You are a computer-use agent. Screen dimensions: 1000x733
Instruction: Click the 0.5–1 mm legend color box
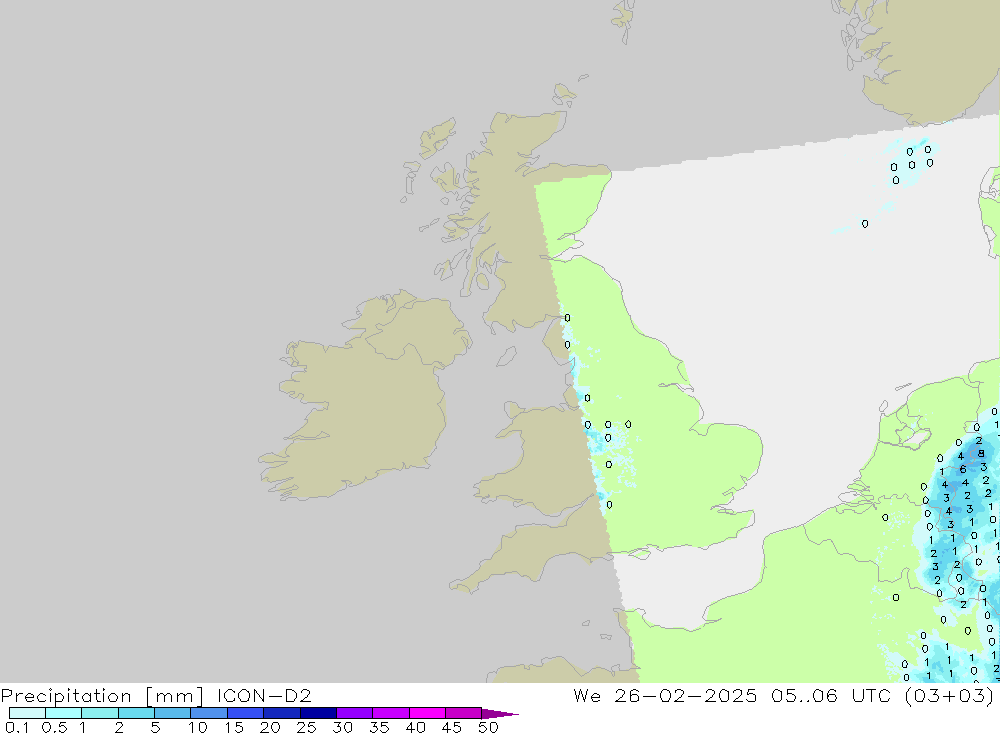(64, 713)
